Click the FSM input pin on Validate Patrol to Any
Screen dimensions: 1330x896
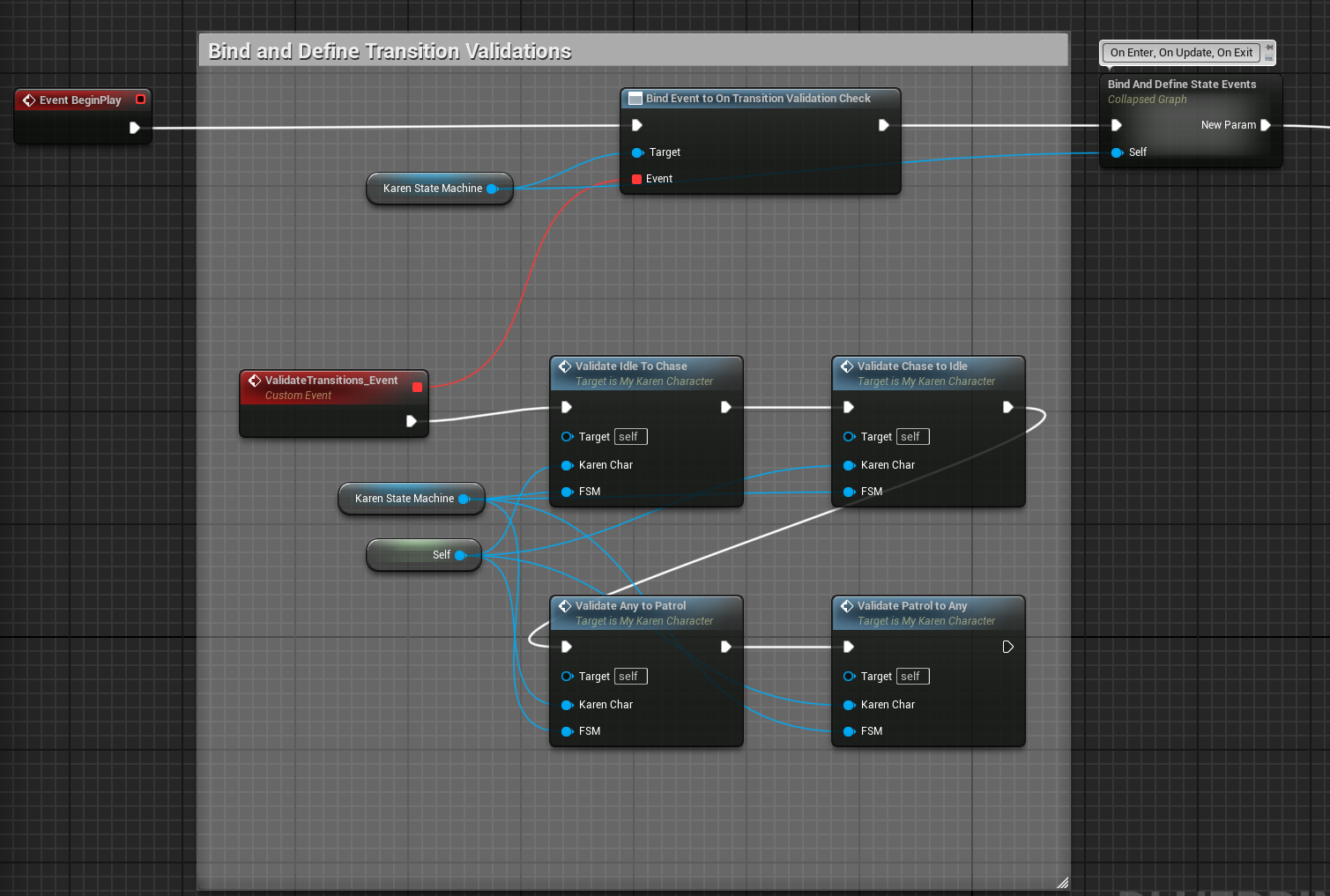(849, 730)
